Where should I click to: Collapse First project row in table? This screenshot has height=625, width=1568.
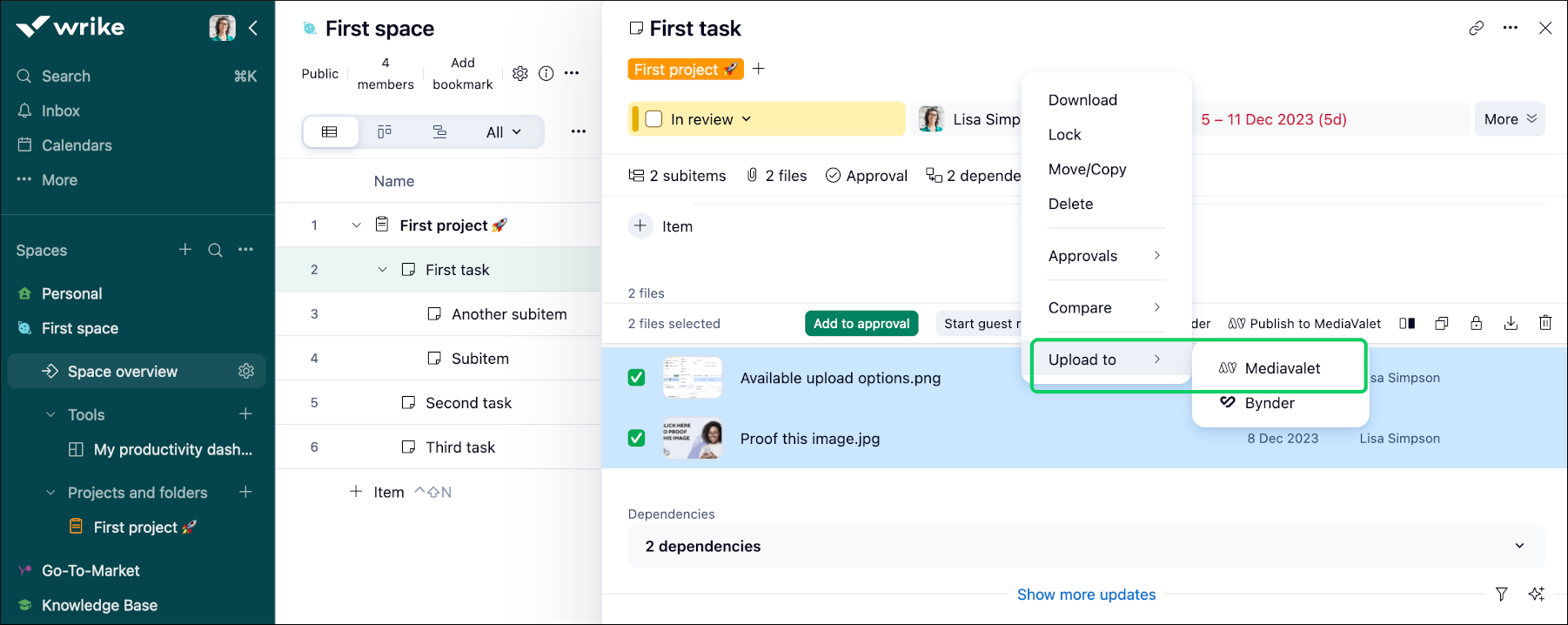tap(356, 225)
